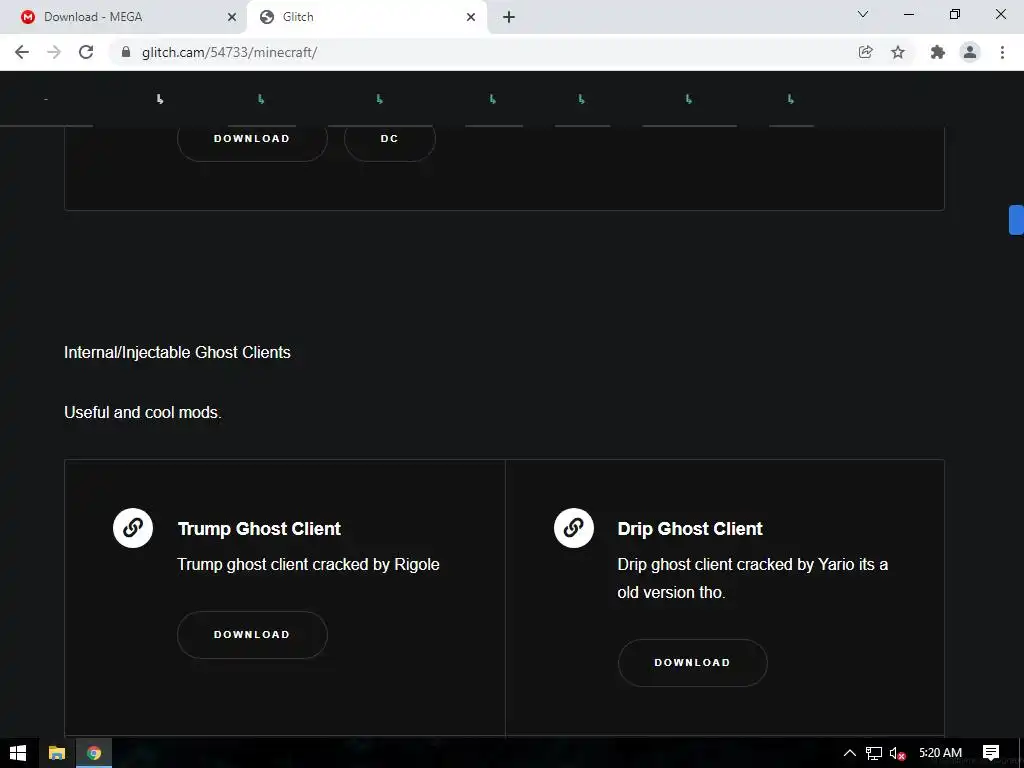
Task: Open the 5:20 AM clock
Action: point(940,753)
